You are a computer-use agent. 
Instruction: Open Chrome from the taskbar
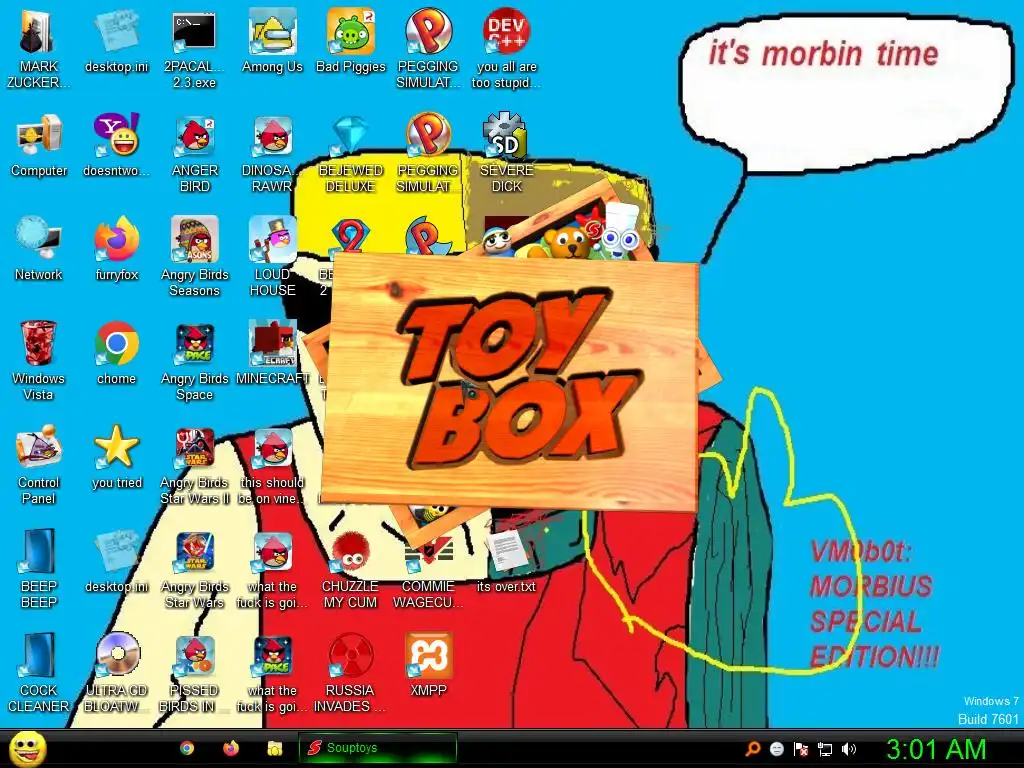(x=187, y=748)
